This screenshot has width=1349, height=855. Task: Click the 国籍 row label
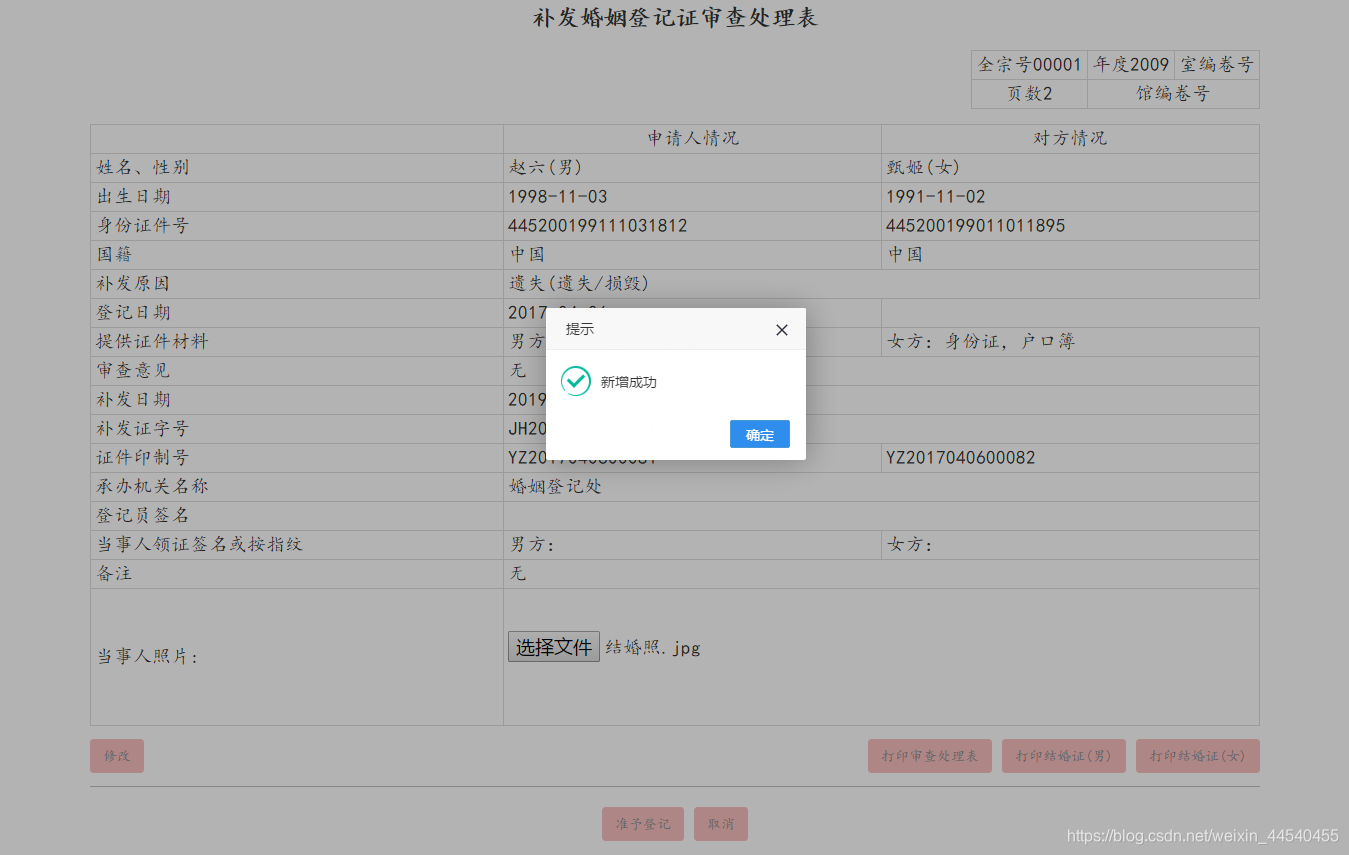[x=114, y=254]
